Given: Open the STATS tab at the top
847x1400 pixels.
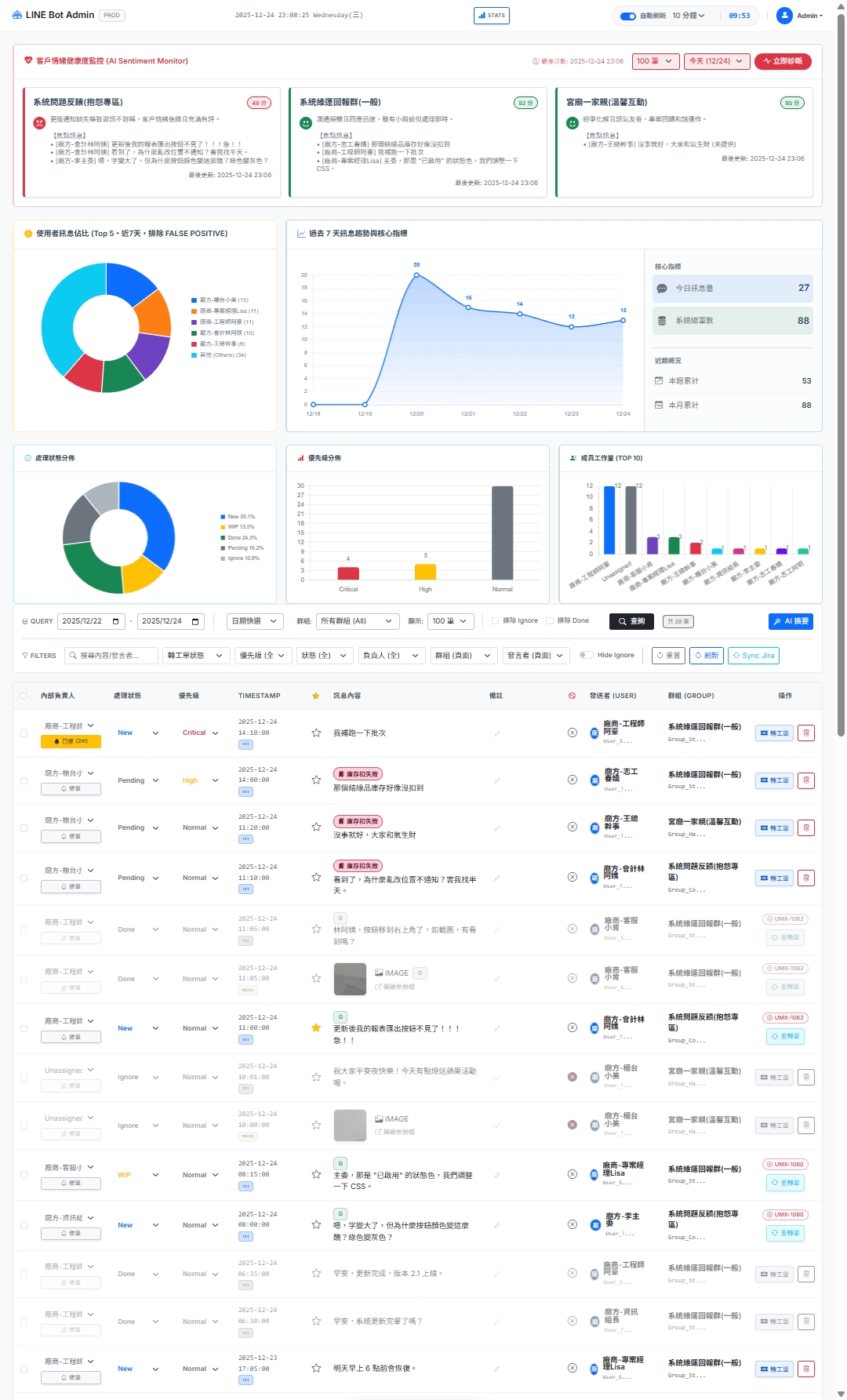Looking at the screenshot, I should pyautogui.click(x=492, y=16).
